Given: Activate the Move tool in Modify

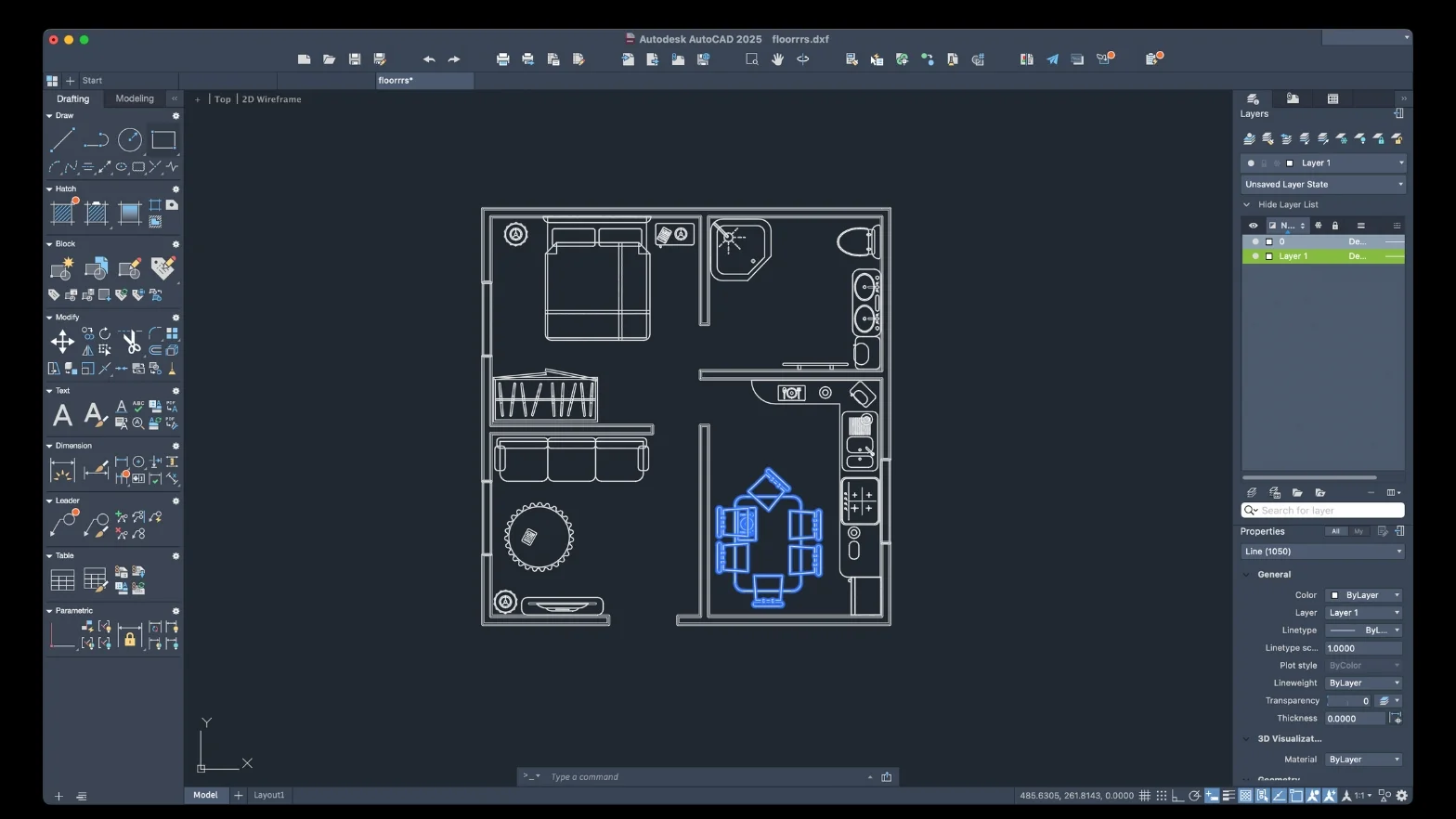Looking at the screenshot, I should 62,342.
